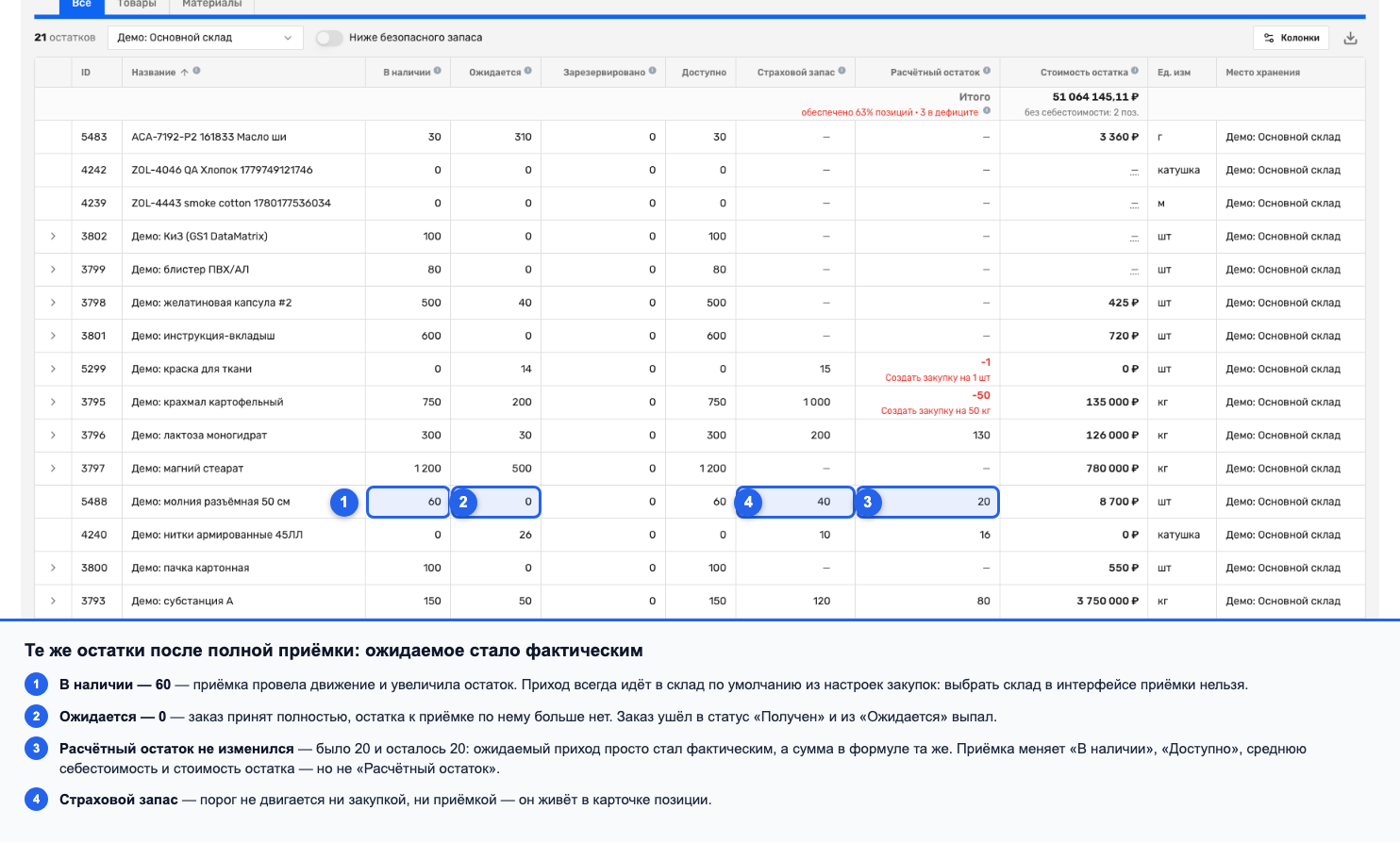
Task: Click info icon beside Расчётный остаток header
Action: click(987, 71)
